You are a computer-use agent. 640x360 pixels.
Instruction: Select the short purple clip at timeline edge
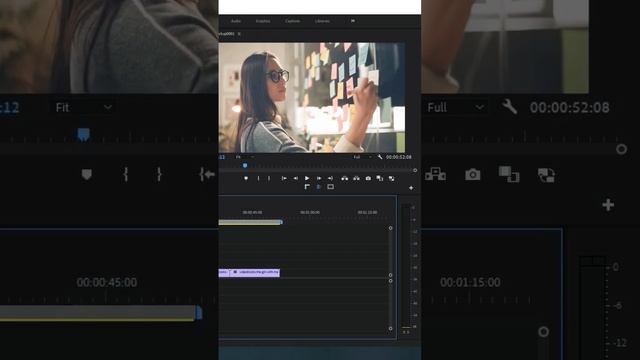pyautogui.click(x=224, y=272)
